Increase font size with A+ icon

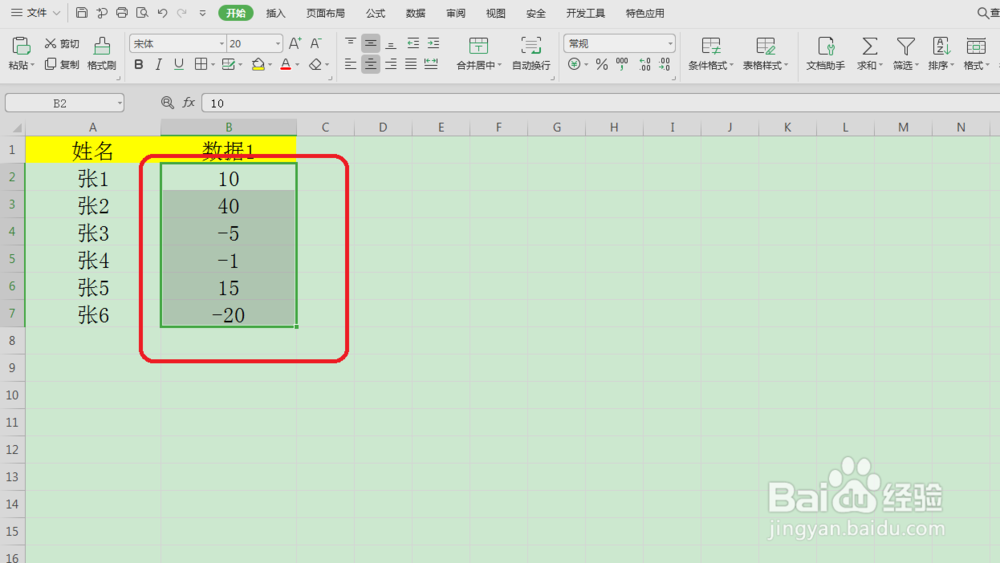click(x=295, y=43)
